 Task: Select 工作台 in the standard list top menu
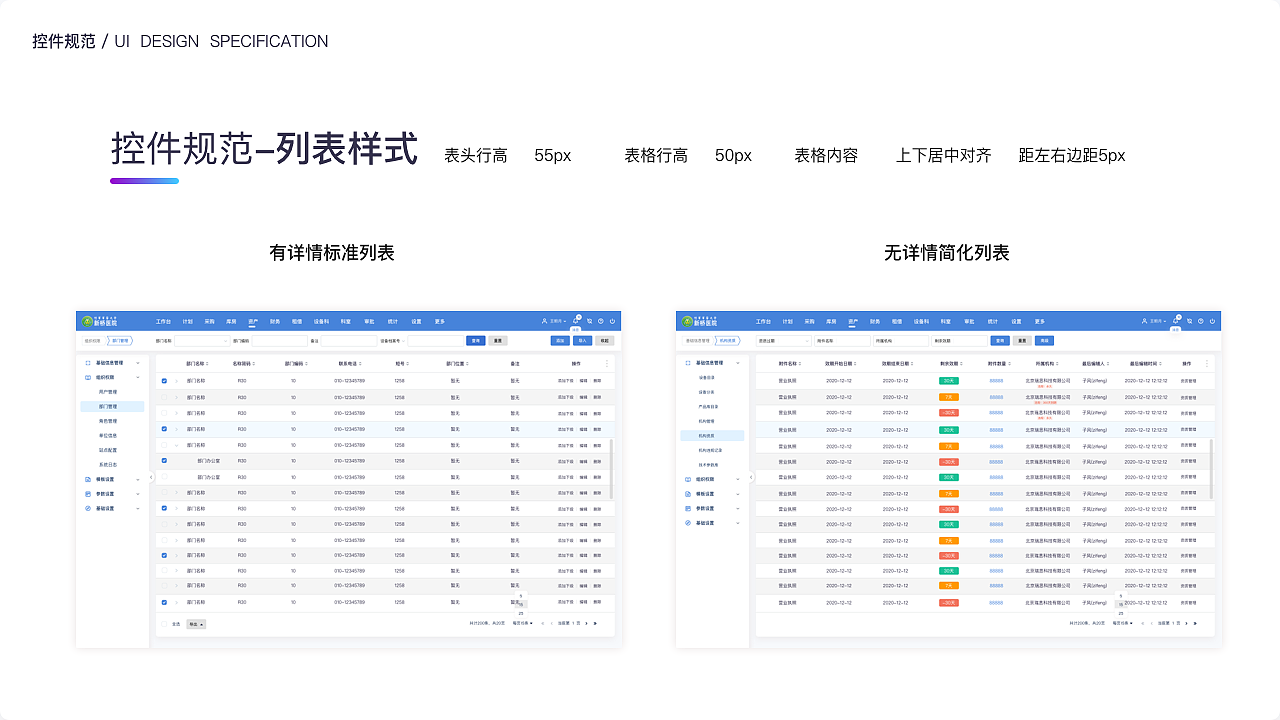coord(162,321)
